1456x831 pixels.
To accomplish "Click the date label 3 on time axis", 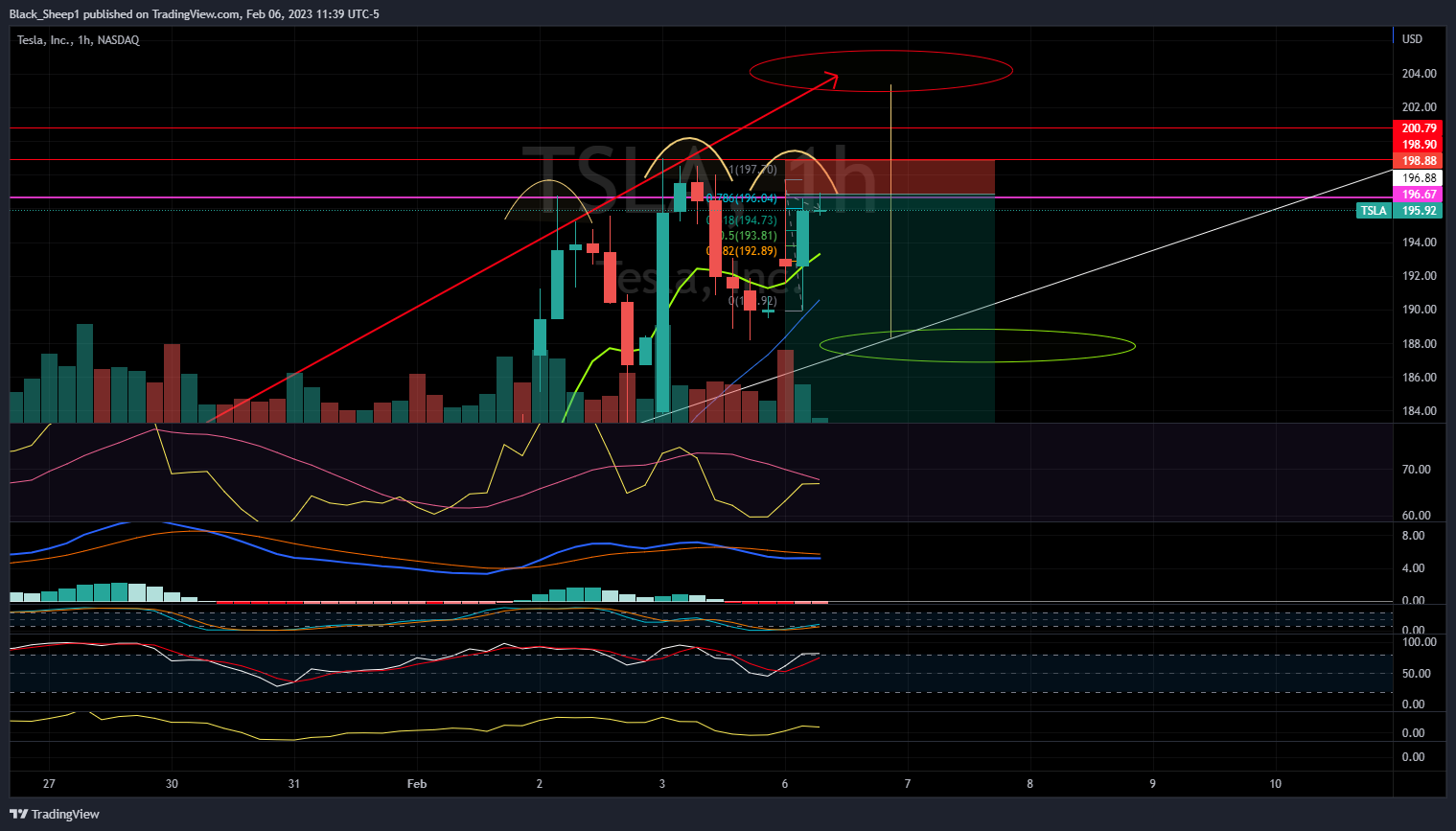I will click(x=662, y=784).
